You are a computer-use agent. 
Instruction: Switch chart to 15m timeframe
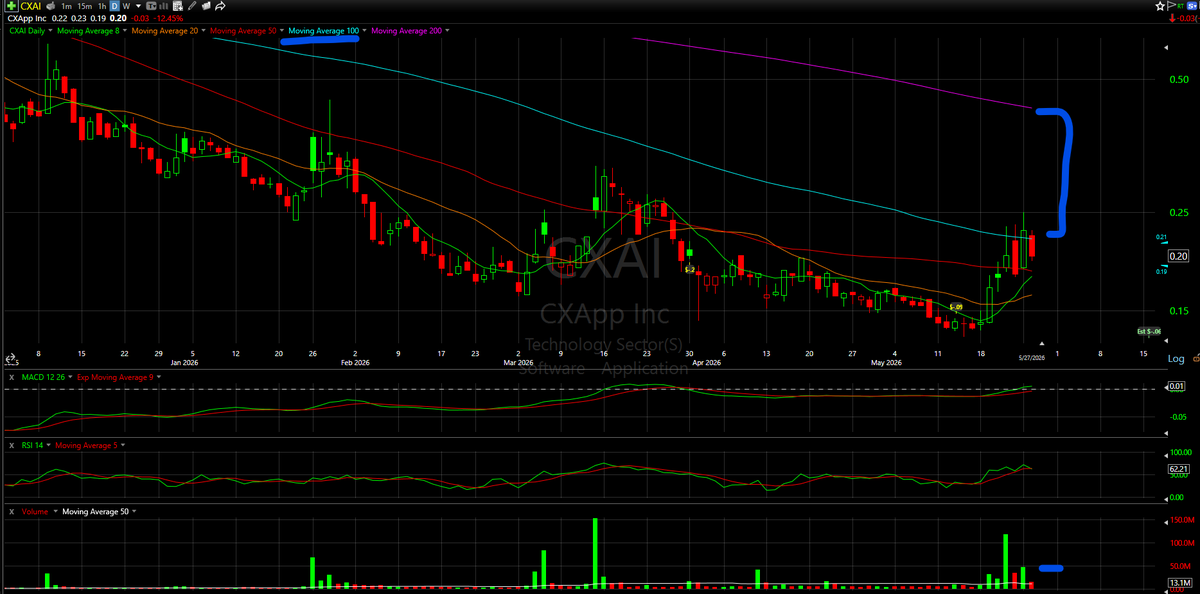(x=85, y=6)
